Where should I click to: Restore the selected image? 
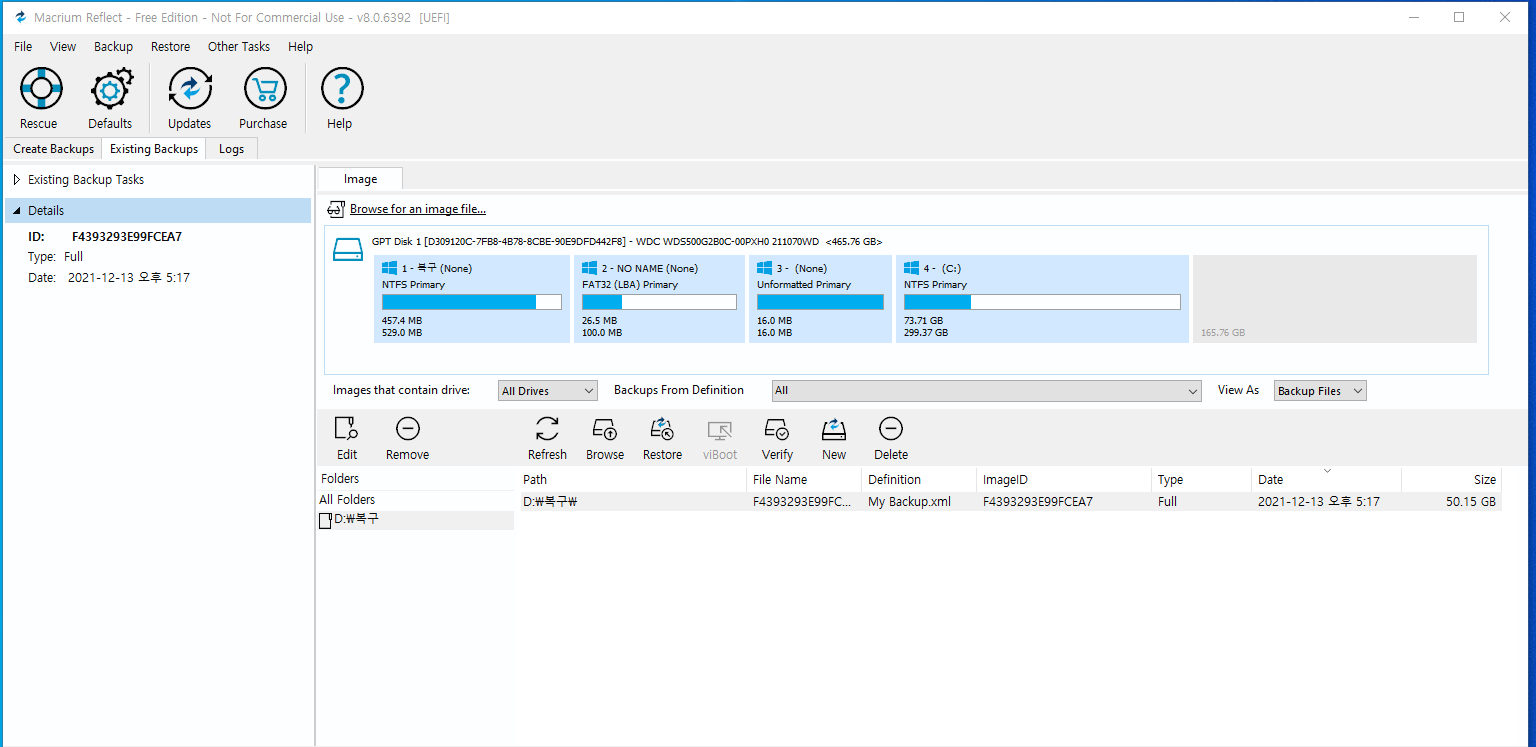[662, 430]
